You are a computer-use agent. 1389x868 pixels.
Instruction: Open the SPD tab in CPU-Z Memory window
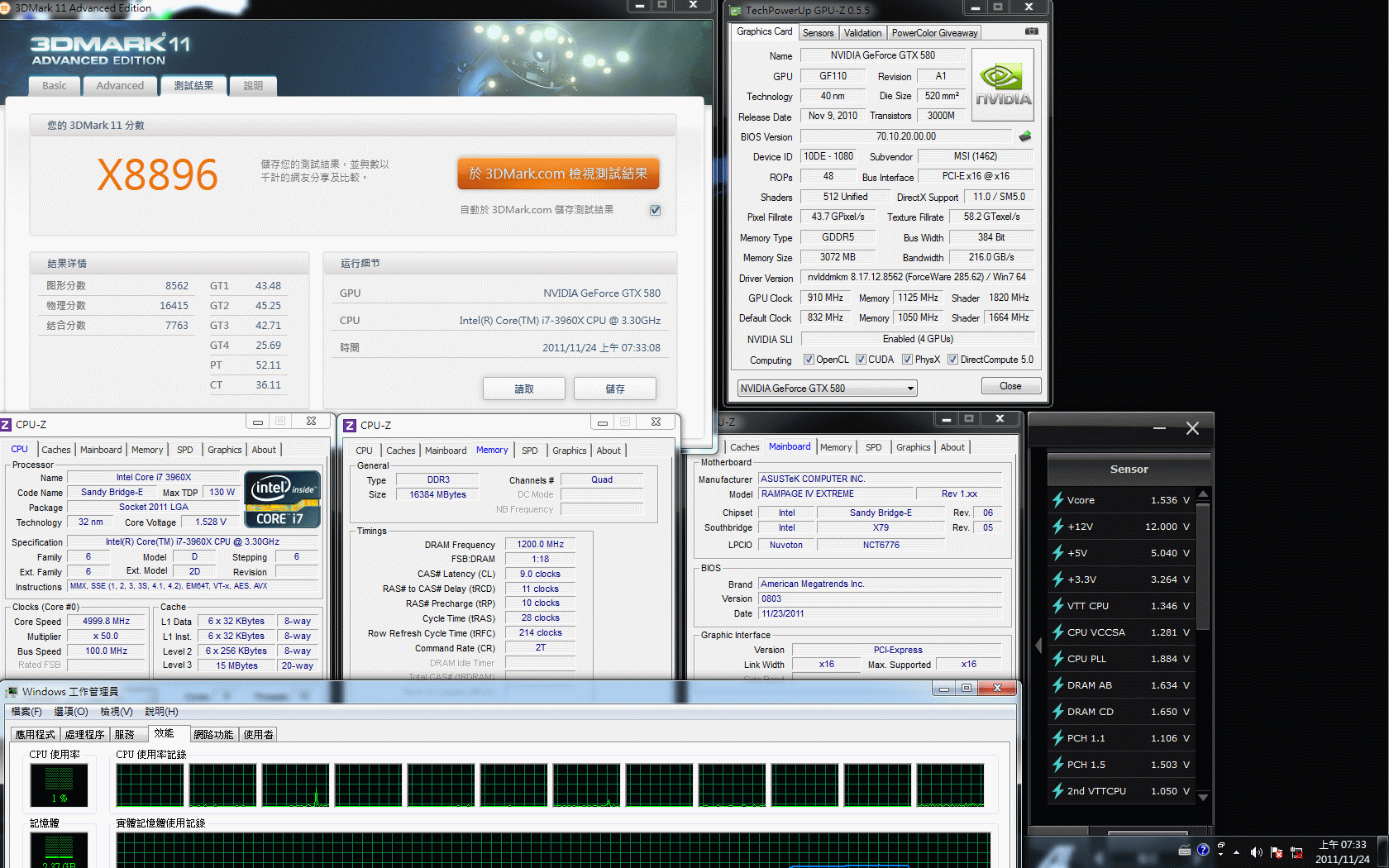click(530, 451)
